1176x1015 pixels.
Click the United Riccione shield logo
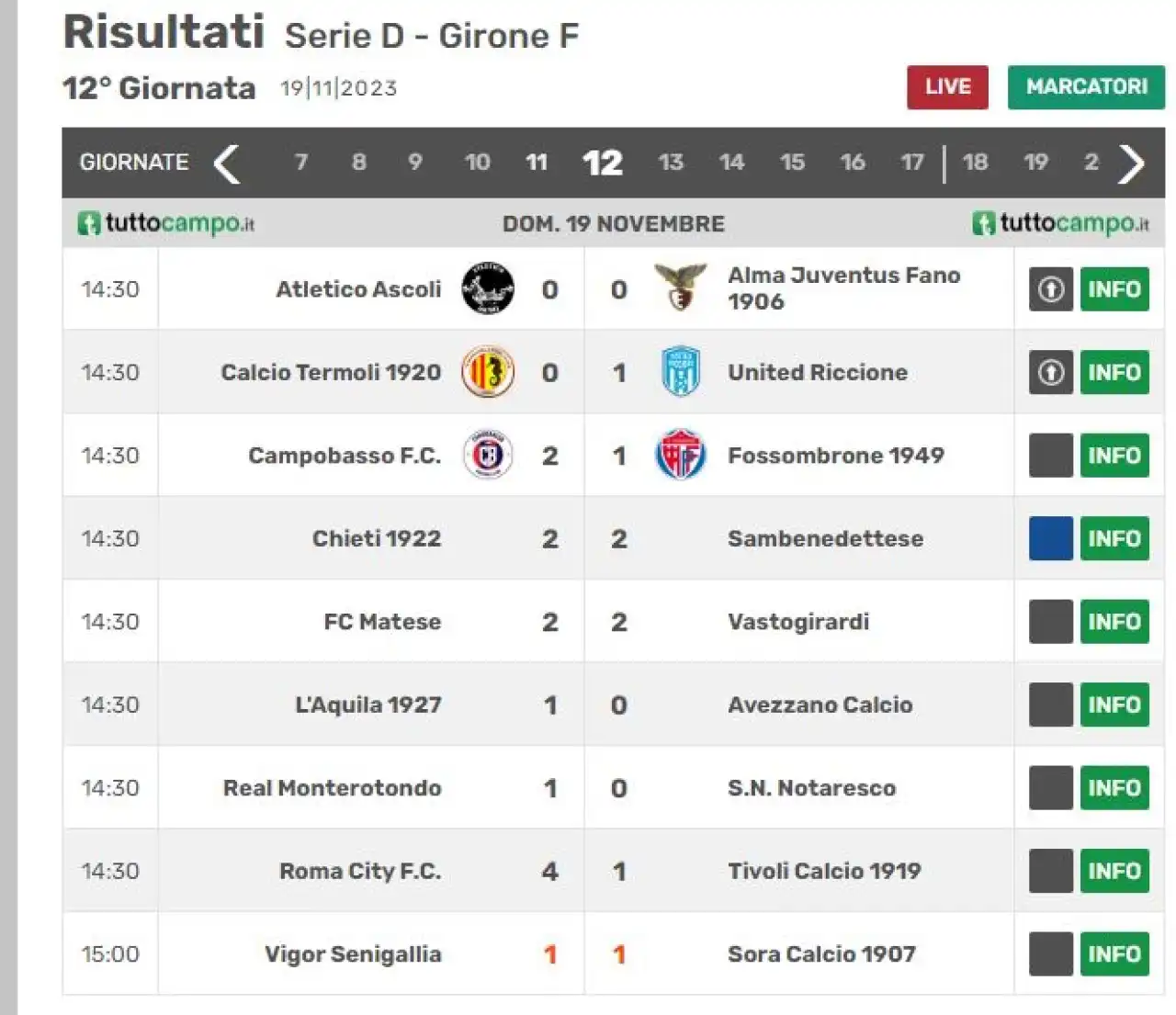coord(681,372)
